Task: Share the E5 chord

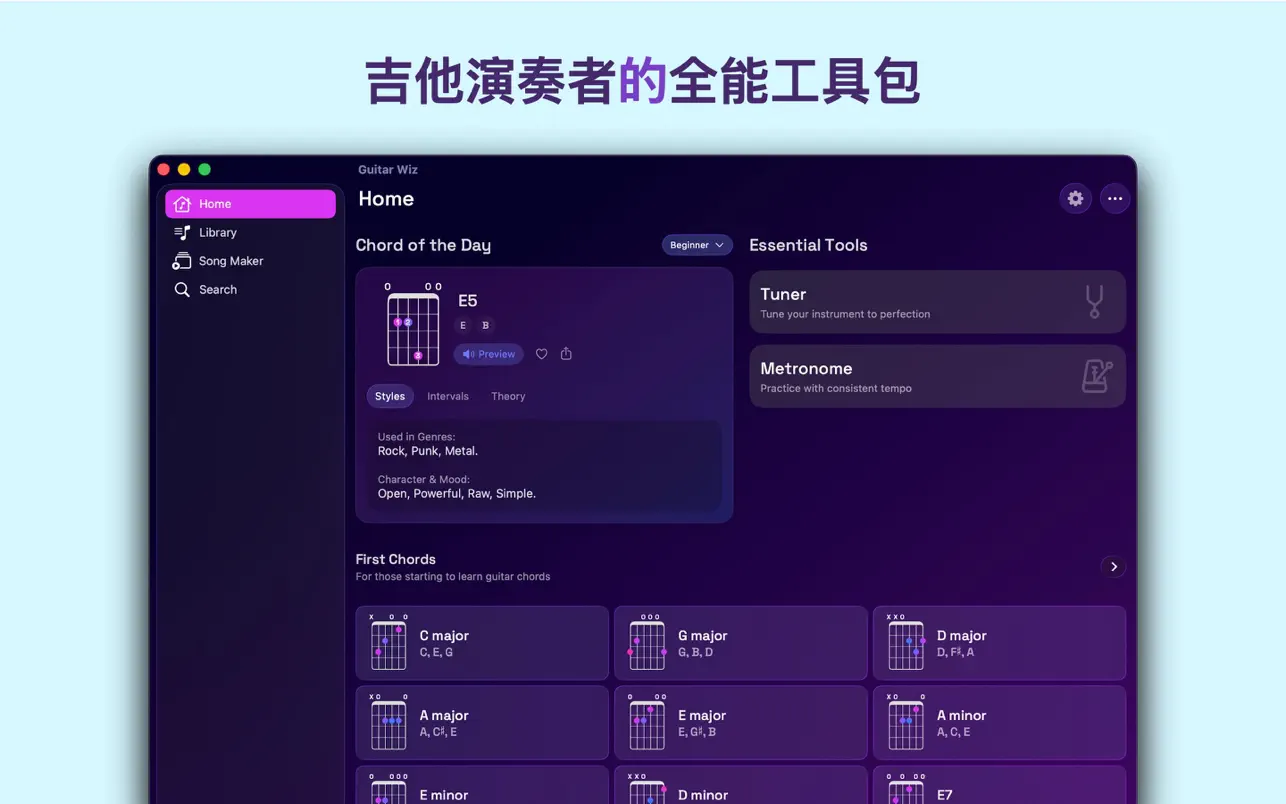Action: (566, 354)
